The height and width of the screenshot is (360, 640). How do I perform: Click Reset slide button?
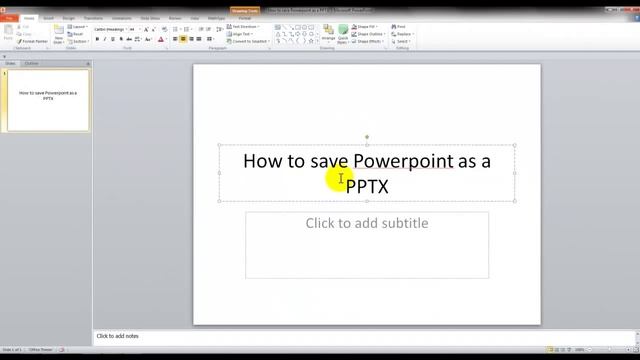point(76,34)
